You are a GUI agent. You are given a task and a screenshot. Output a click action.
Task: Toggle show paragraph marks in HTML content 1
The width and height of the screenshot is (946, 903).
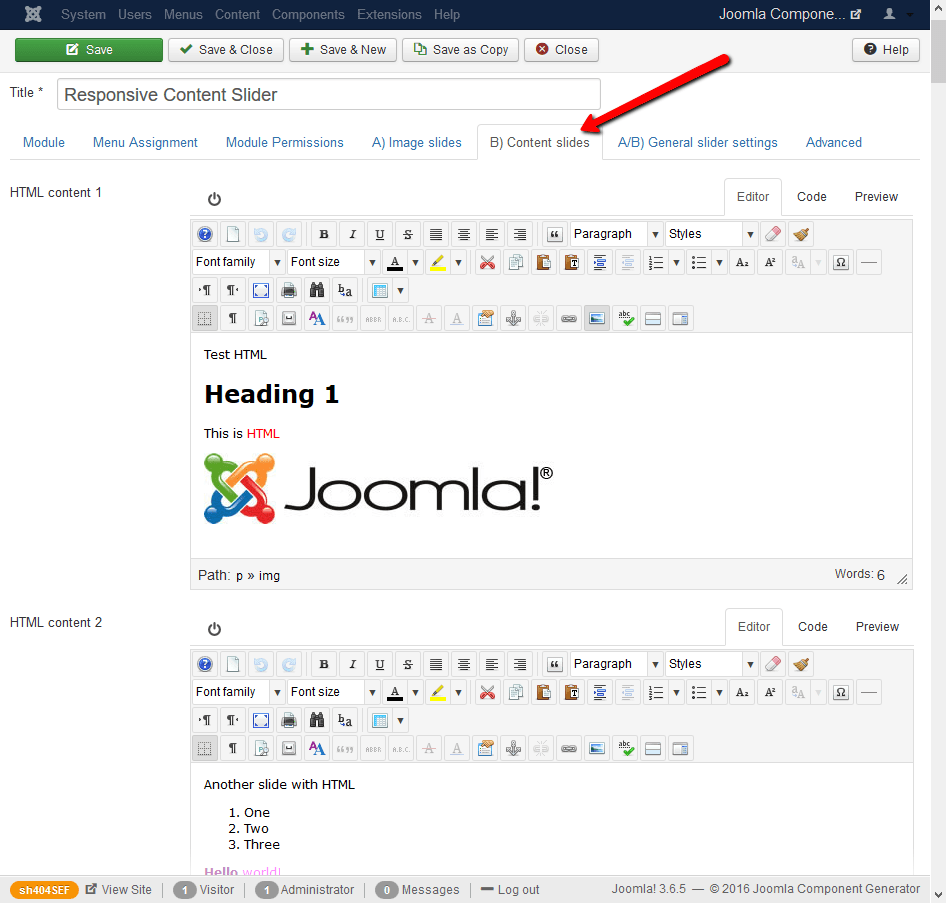(233, 318)
